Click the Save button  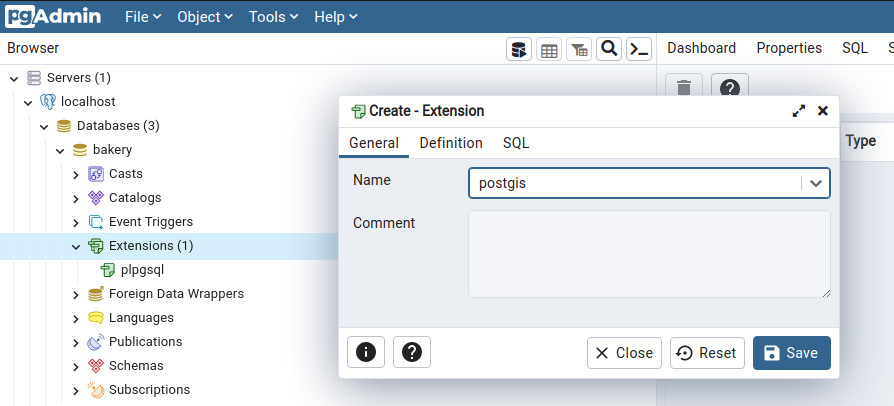pyautogui.click(x=791, y=353)
